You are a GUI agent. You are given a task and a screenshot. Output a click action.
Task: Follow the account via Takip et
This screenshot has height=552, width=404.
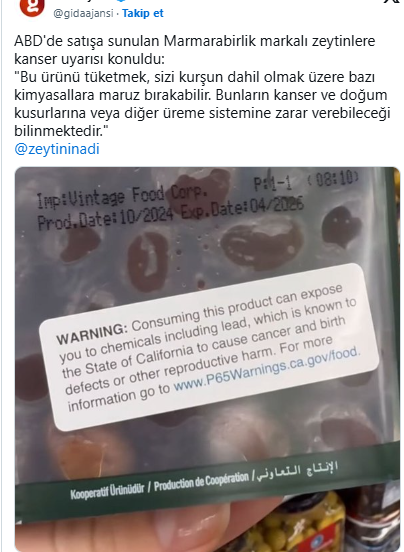point(143,13)
